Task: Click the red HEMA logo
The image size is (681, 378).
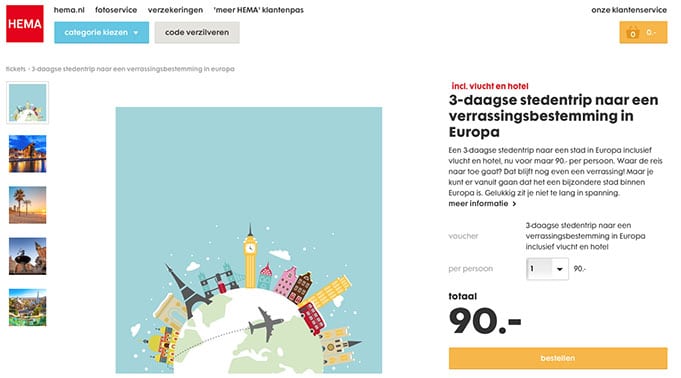Action: pyautogui.click(x=25, y=23)
